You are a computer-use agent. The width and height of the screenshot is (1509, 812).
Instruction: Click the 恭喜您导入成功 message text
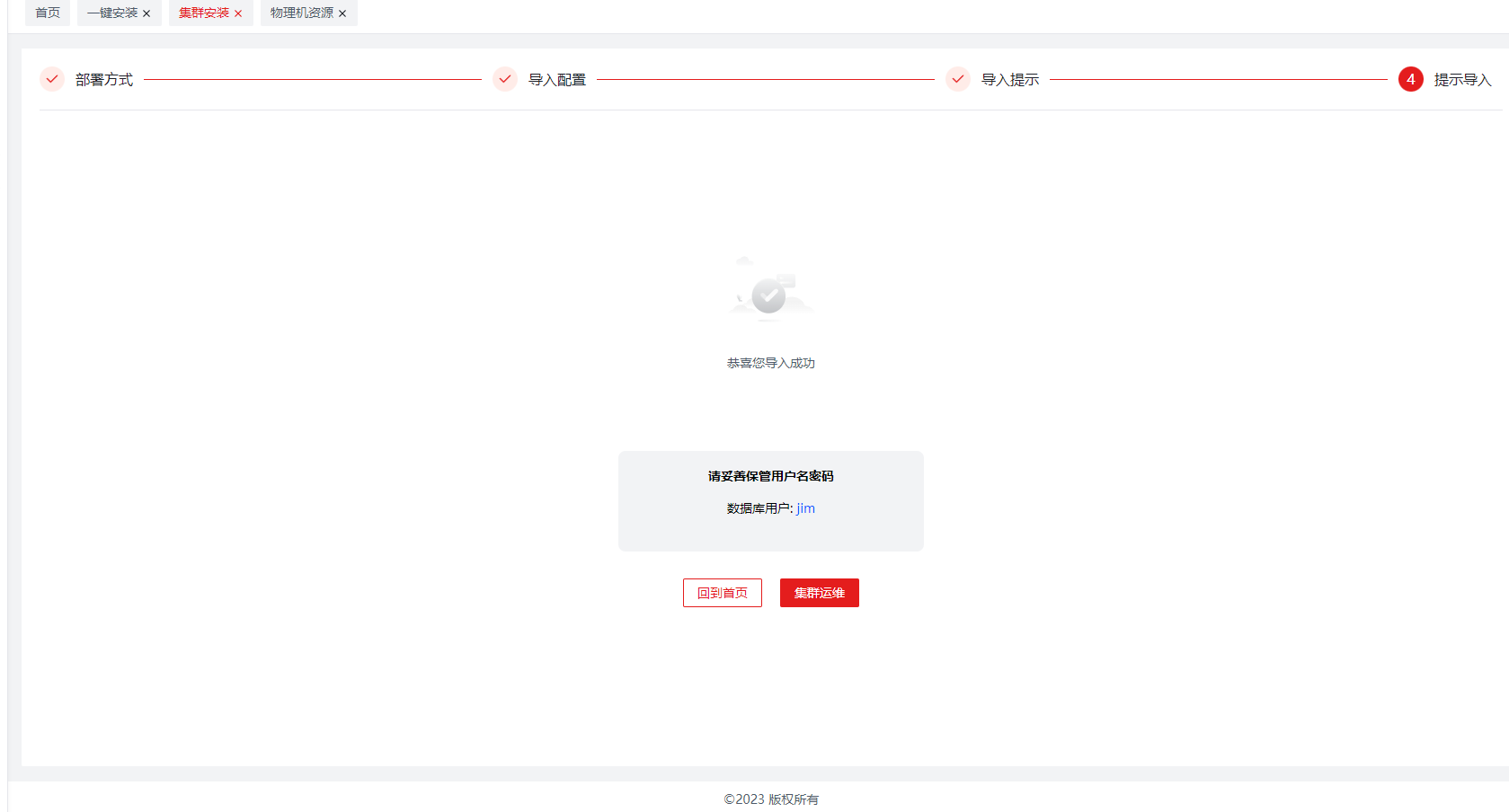(x=771, y=363)
